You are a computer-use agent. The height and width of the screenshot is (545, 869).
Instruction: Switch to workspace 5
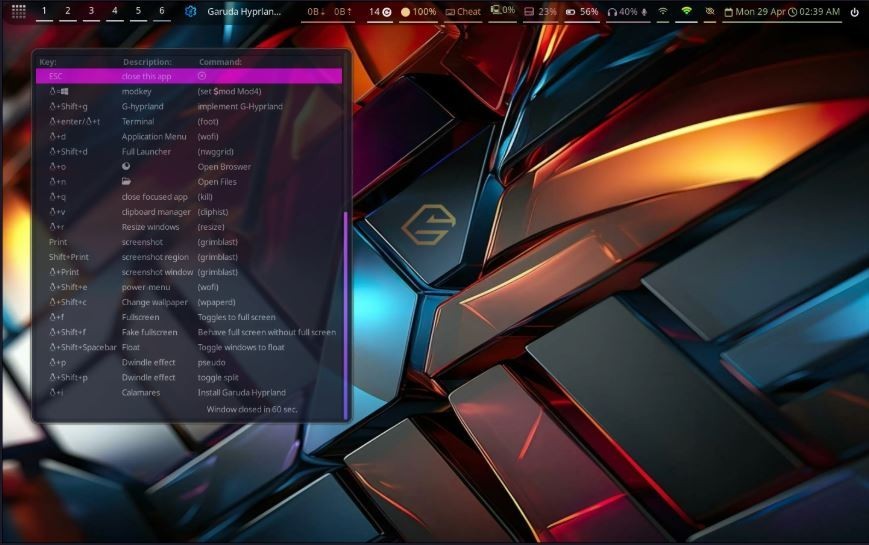139,11
